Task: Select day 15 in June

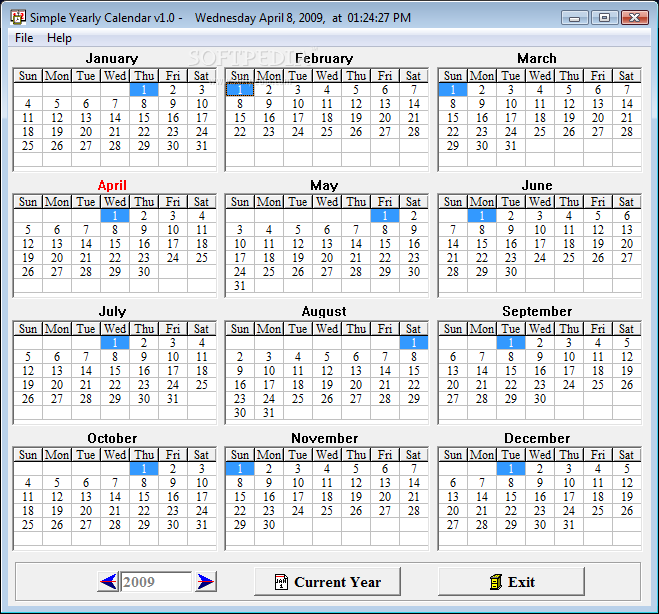Action: click(482, 244)
